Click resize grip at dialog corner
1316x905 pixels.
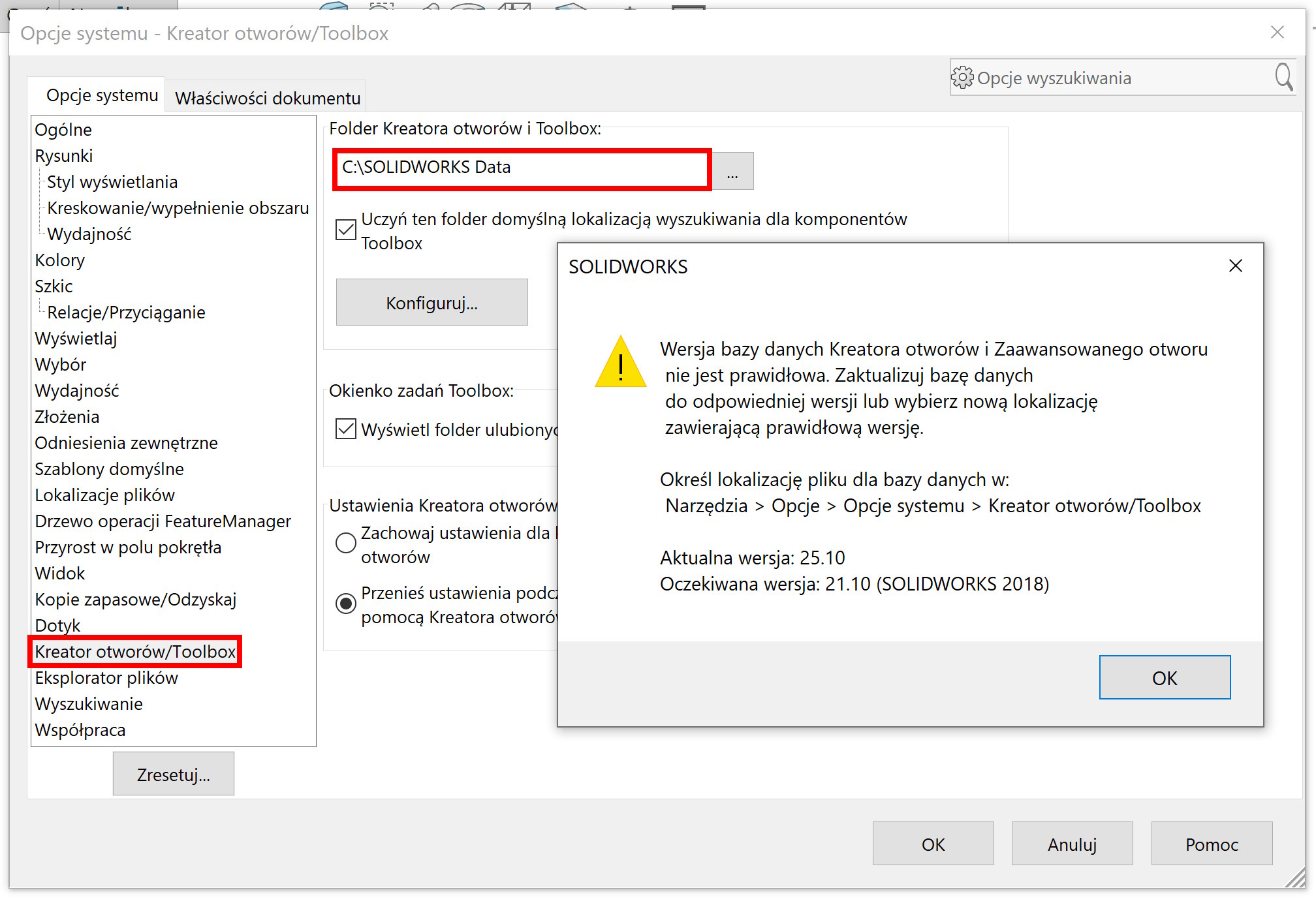click(1295, 878)
